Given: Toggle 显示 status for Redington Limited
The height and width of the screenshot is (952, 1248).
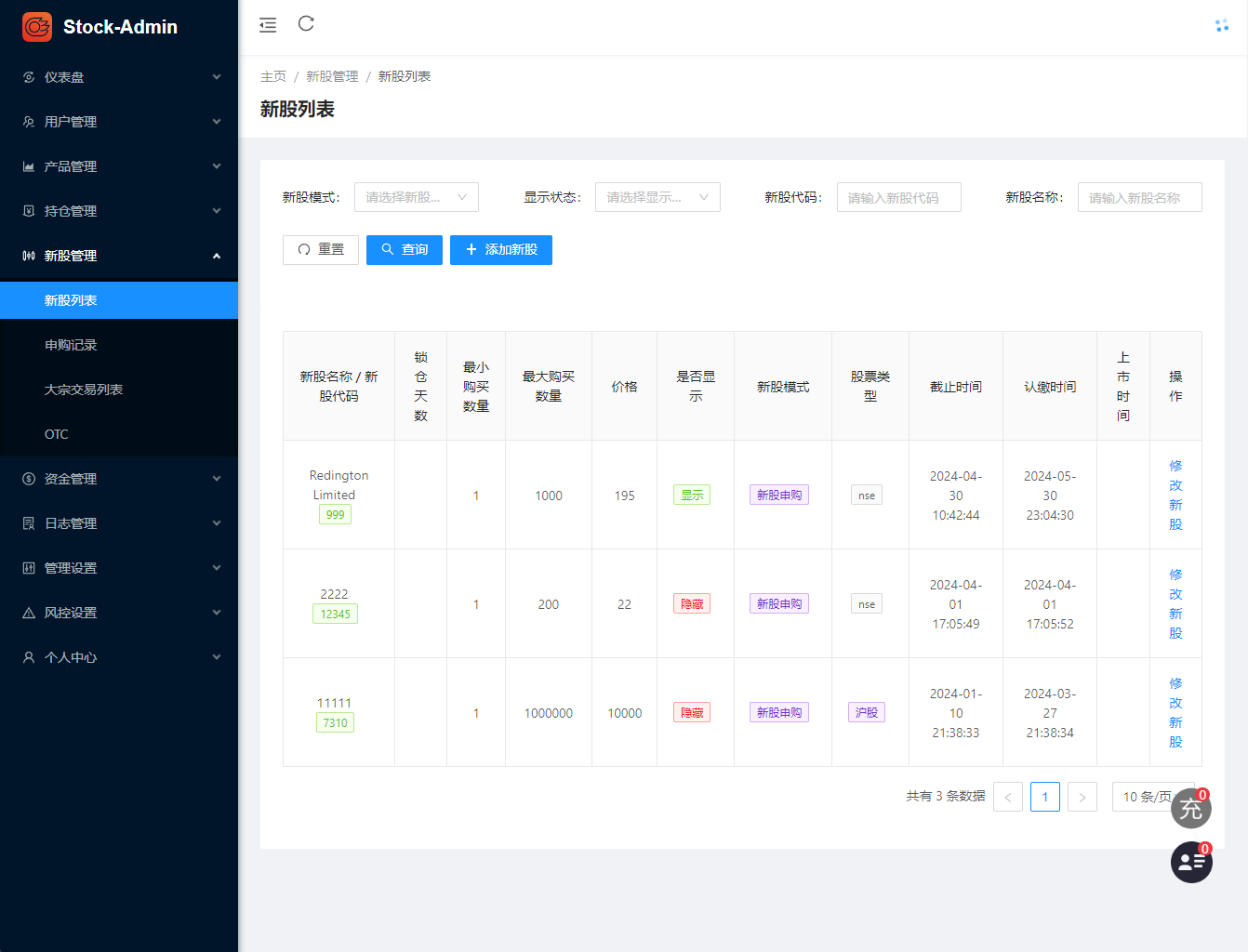Looking at the screenshot, I should coord(691,495).
